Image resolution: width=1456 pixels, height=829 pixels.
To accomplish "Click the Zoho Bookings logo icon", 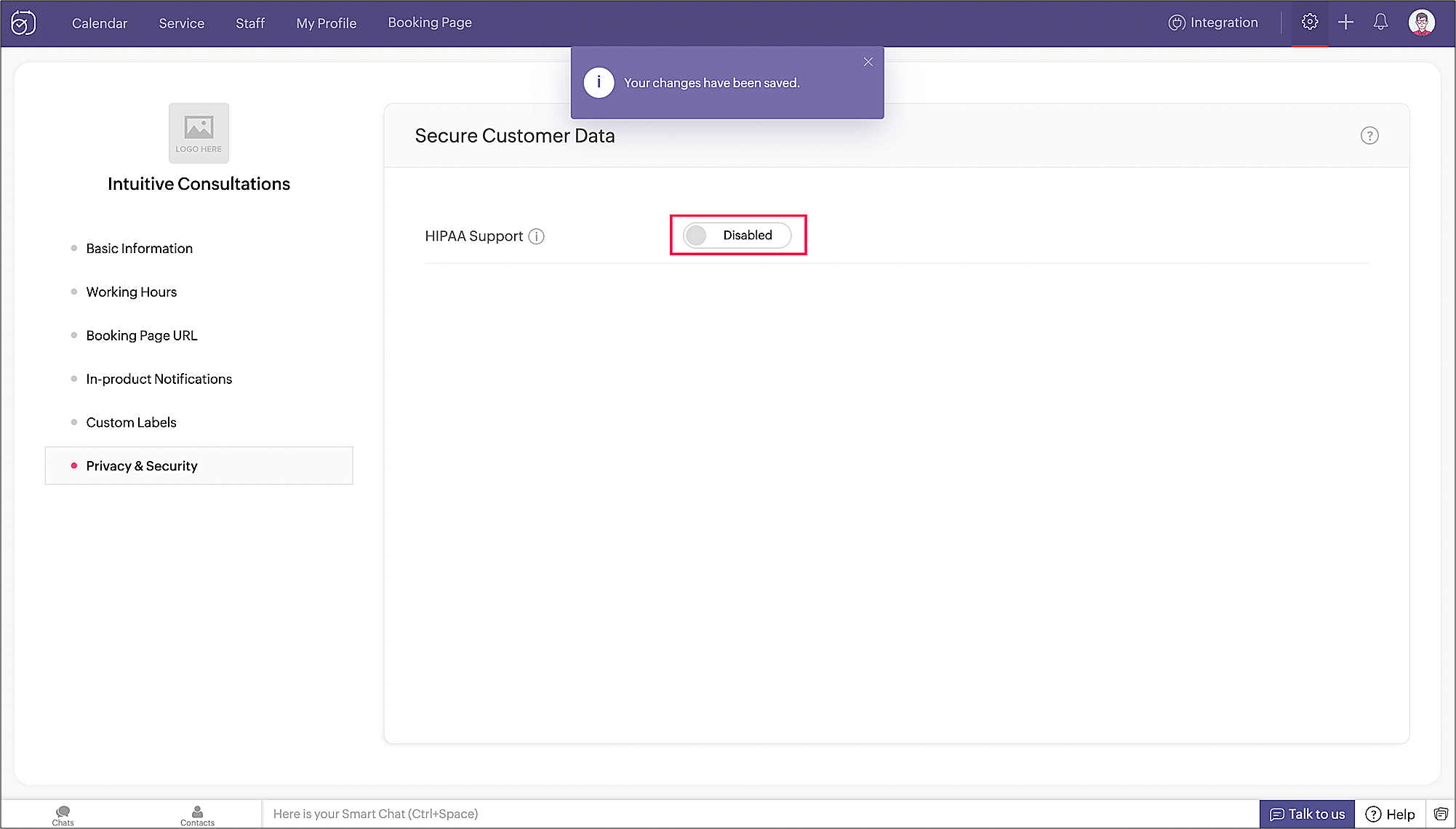I will (x=23, y=23).
